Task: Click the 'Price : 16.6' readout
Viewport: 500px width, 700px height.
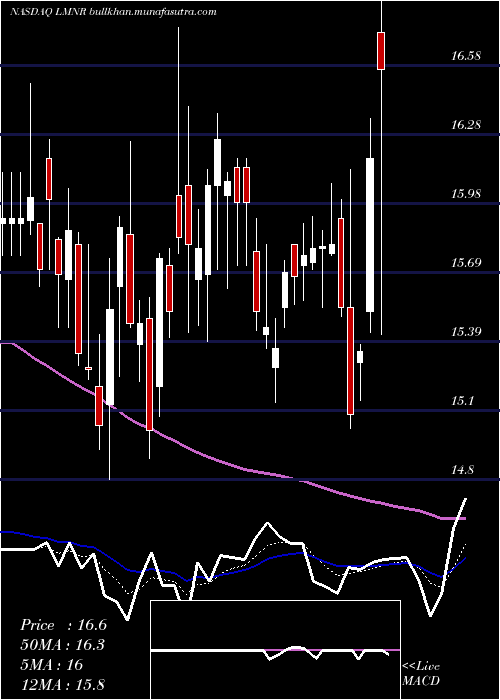Action: tap(63, 625)
